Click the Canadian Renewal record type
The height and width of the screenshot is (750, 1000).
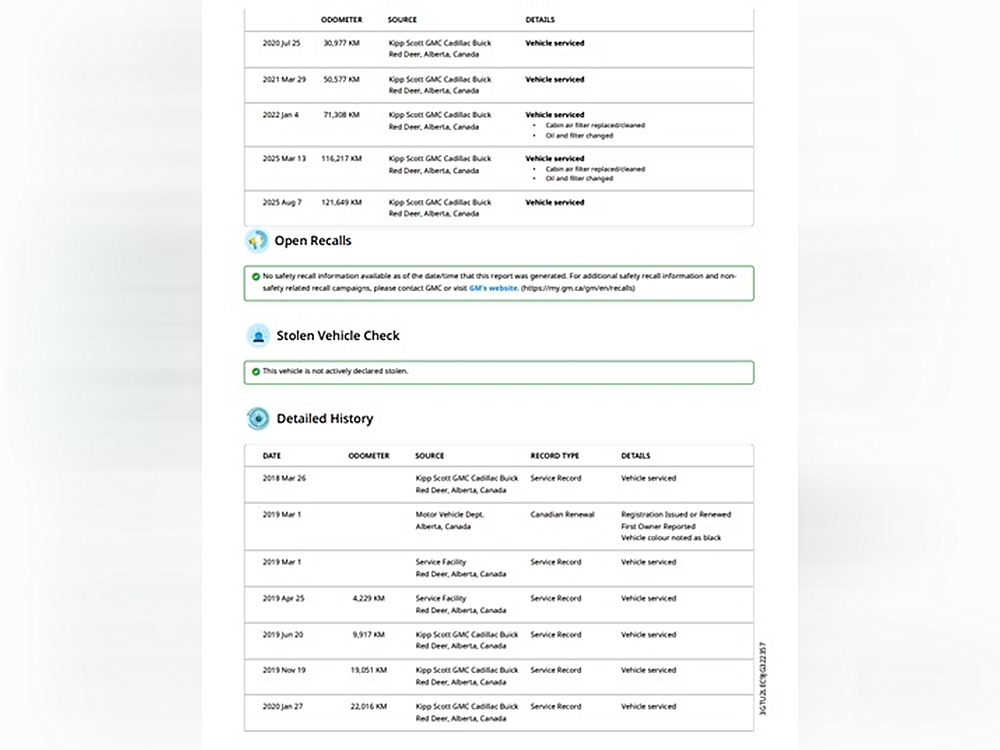point(562,515)
